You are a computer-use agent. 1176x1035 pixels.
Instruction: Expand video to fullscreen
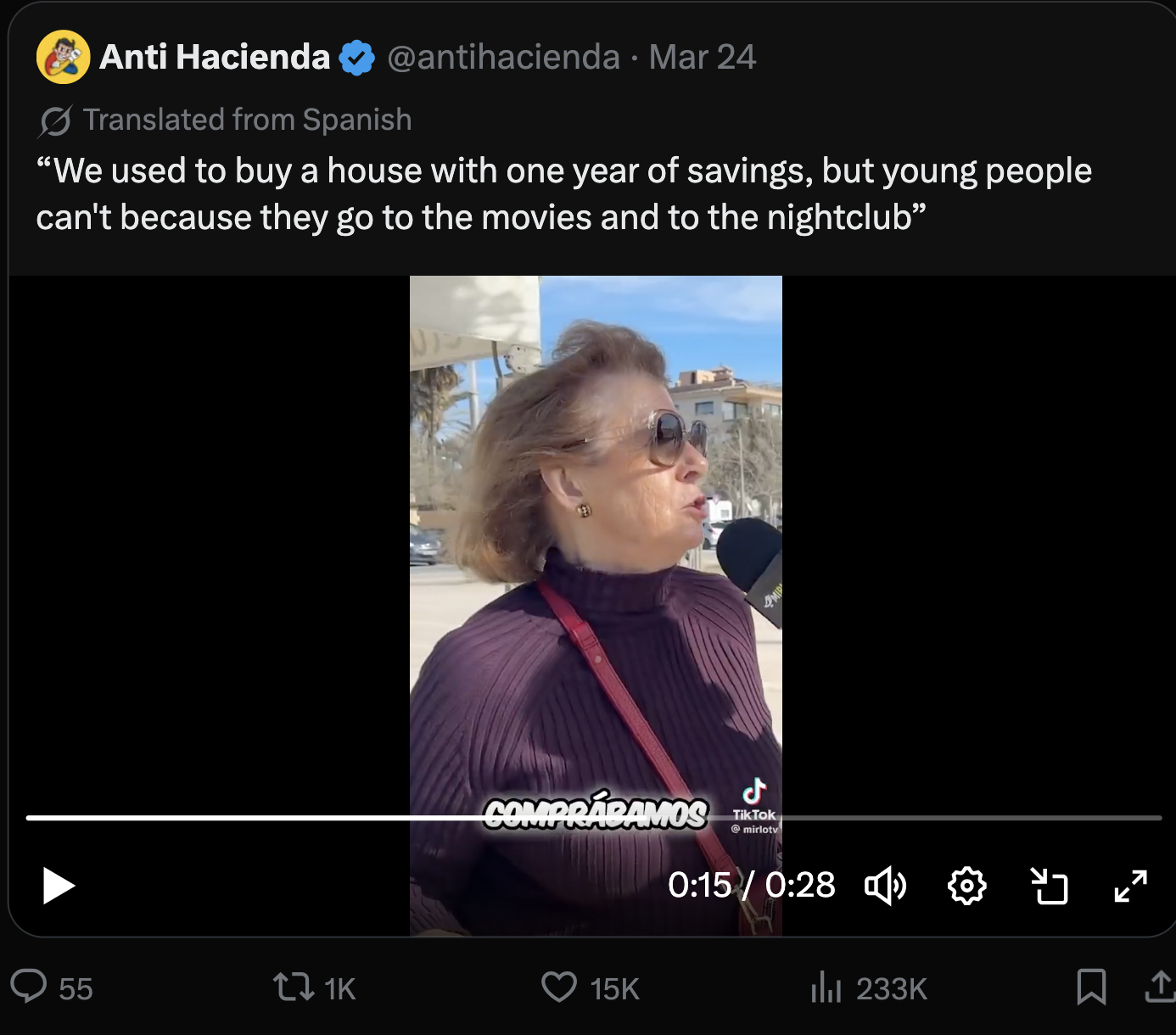(1130, 886)
